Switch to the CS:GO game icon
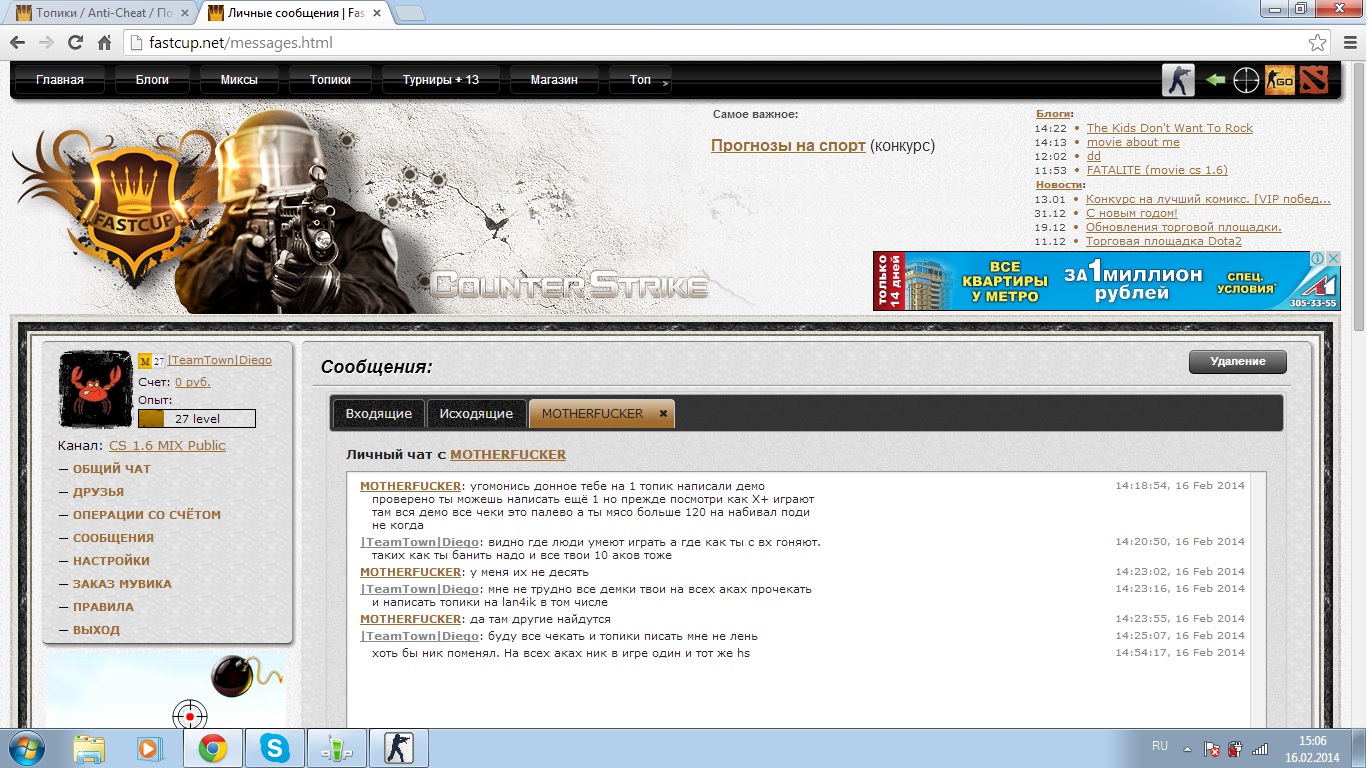Image resolution: width=1372 pixels, height=768 pixels. 1280,80
